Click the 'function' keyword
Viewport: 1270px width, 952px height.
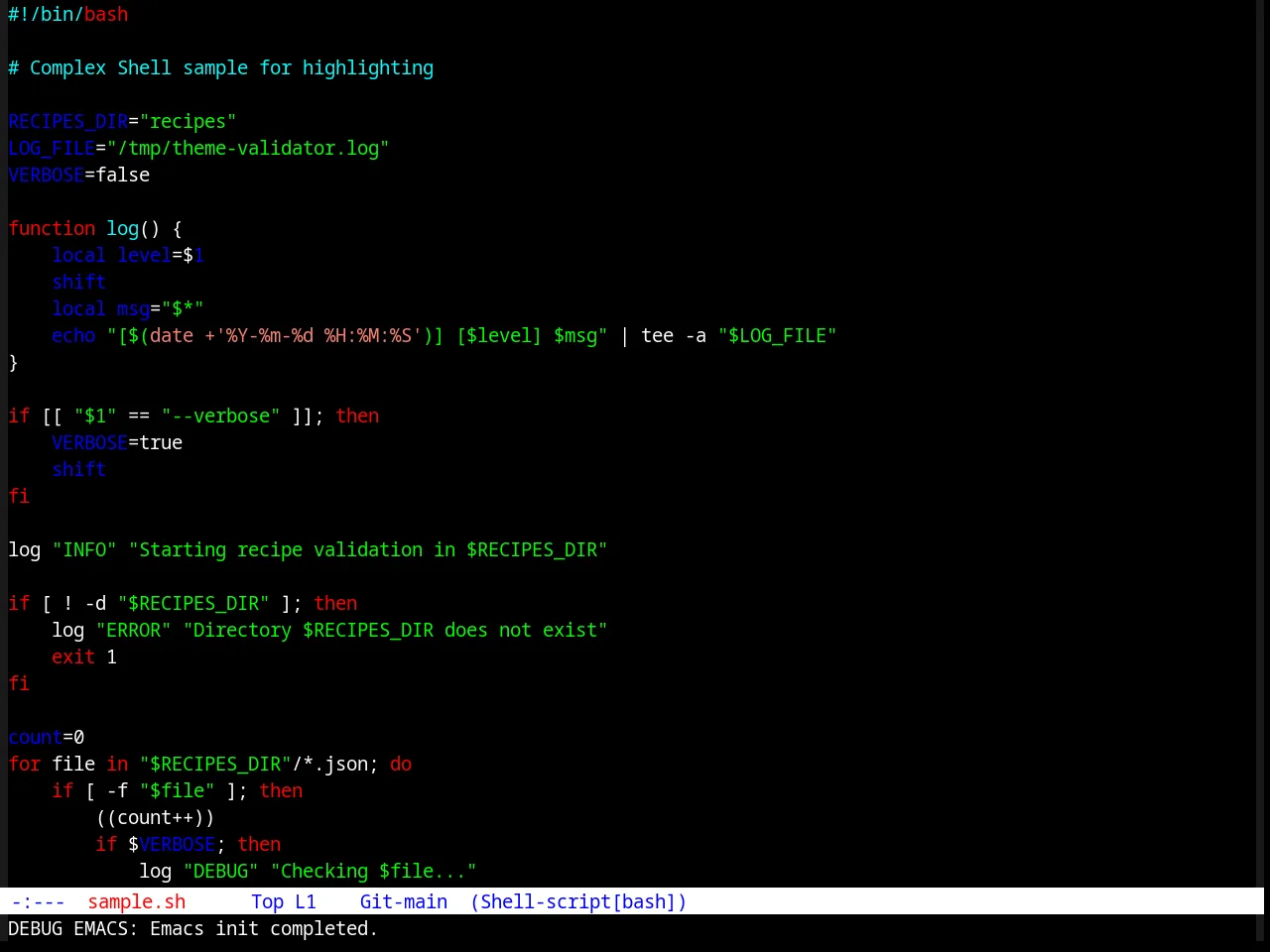[x=52, y=228]
